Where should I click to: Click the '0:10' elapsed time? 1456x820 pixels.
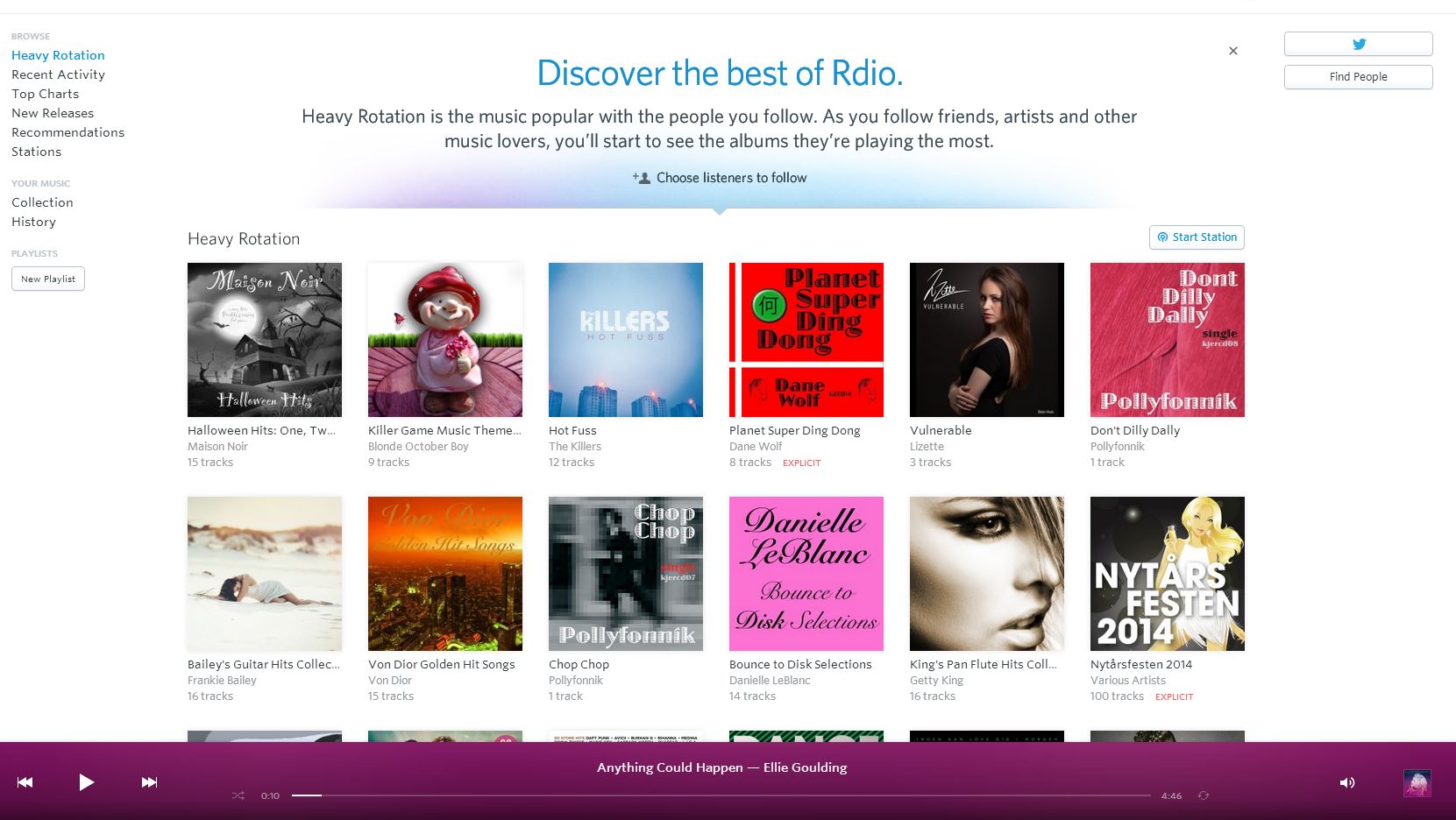(x=270, y=795)
